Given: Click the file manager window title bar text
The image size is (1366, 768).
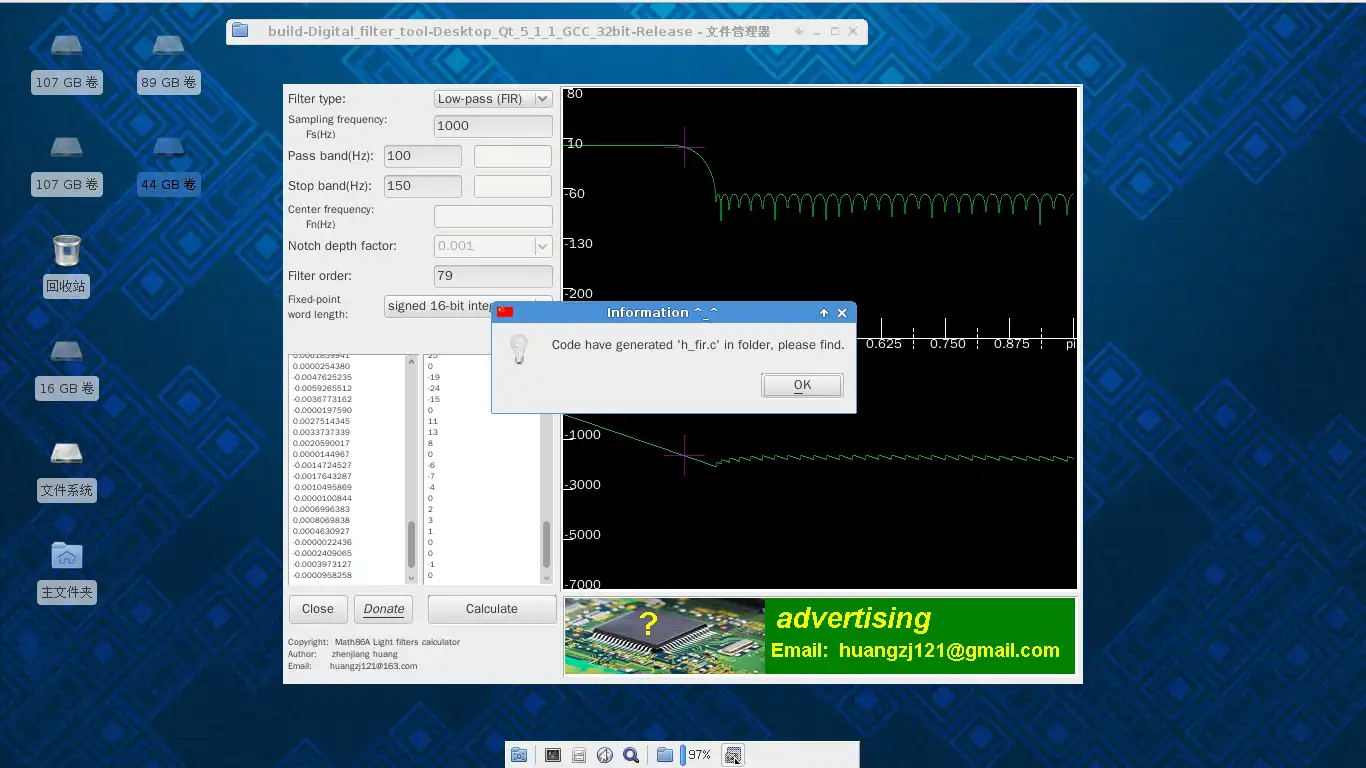Looking at the screenshot, I should tap(518, 31).
